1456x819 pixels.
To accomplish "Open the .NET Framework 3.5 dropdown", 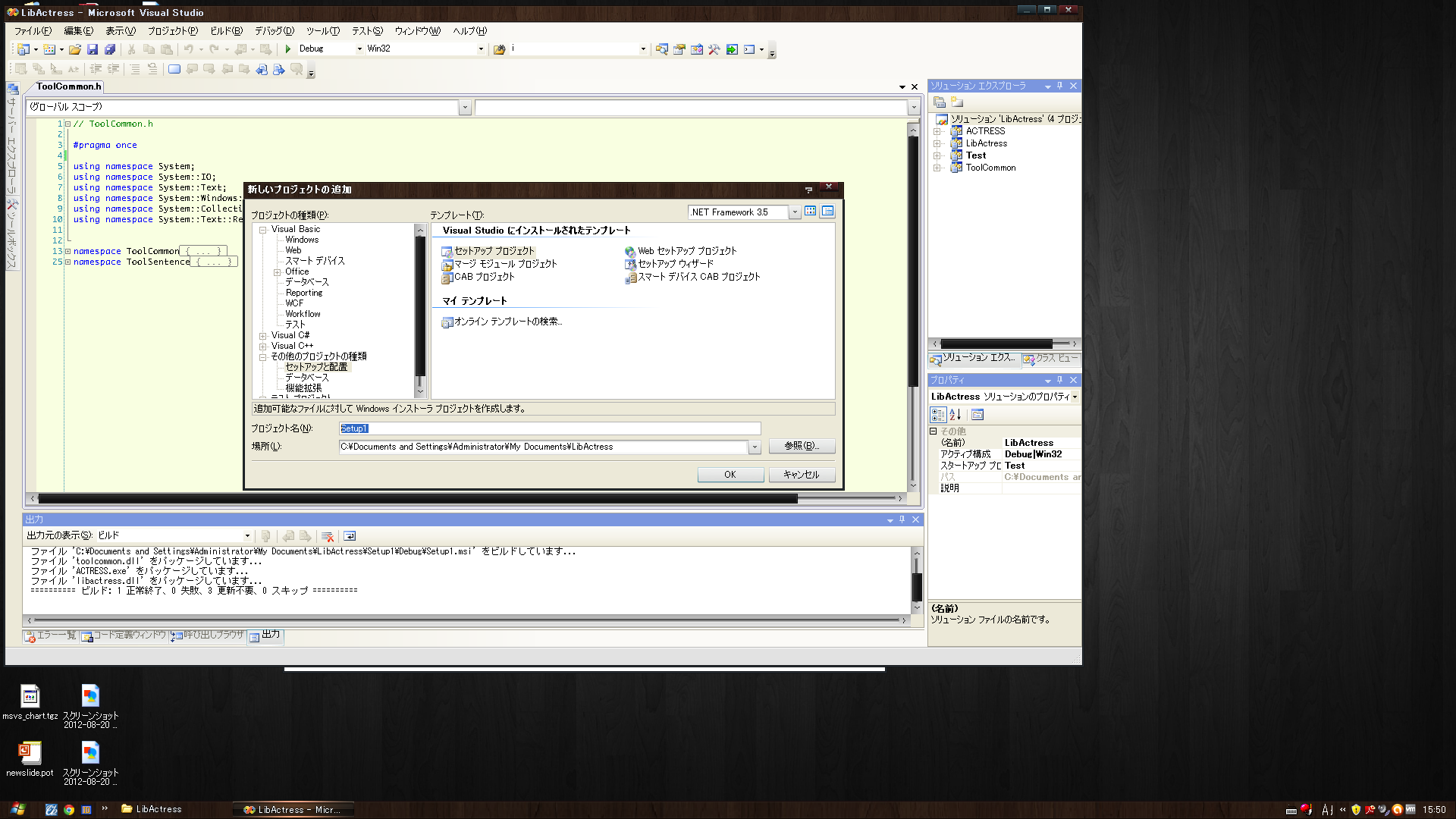I will pyautogui.click(x=794, y=212).
